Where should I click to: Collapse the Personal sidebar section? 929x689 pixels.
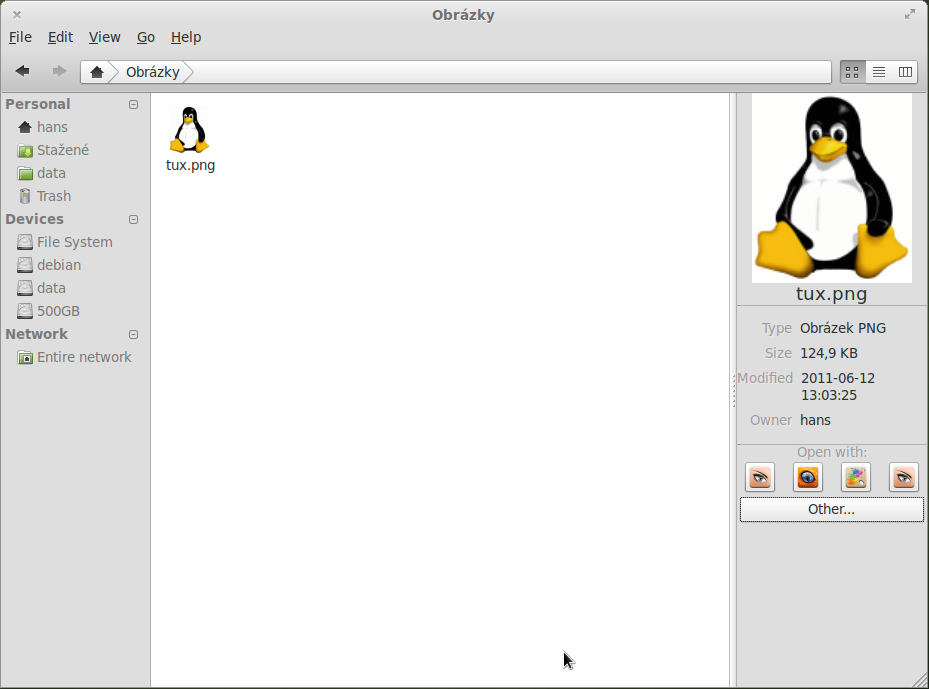tap(134, 104)
